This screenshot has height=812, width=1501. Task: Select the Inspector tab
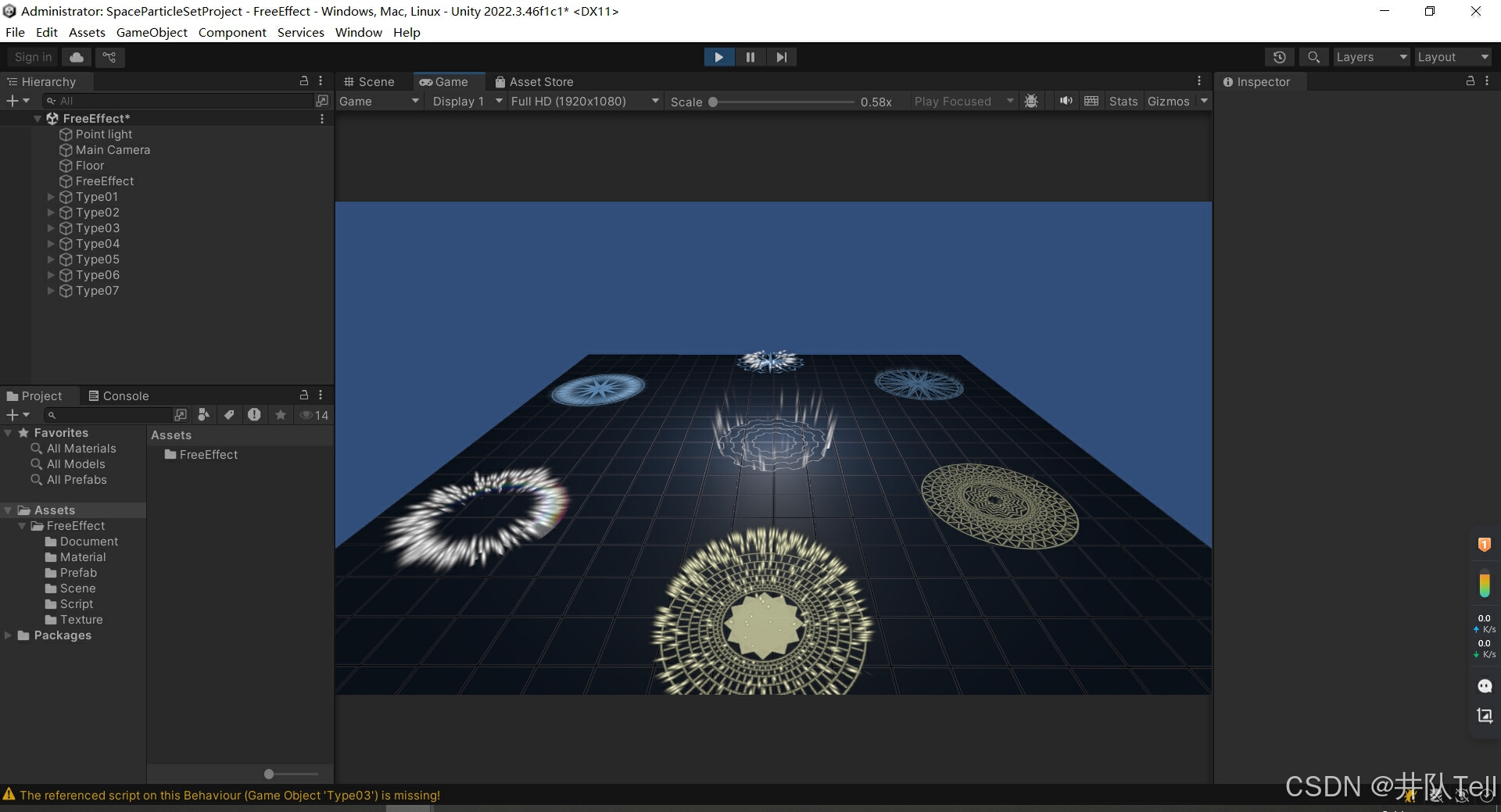click(1257, 81)
